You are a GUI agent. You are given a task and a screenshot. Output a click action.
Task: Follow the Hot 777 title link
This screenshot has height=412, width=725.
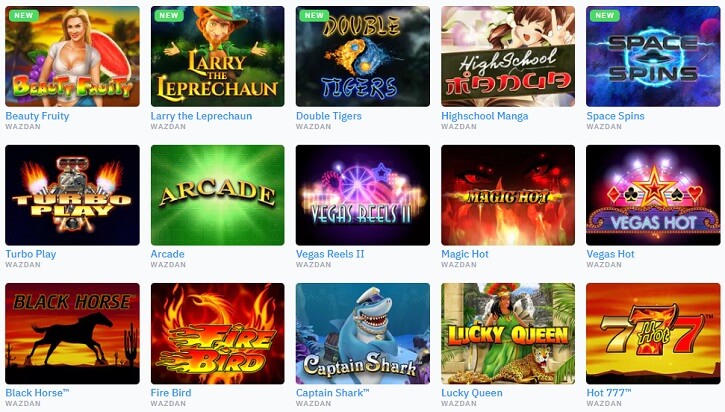click(609, 393)
